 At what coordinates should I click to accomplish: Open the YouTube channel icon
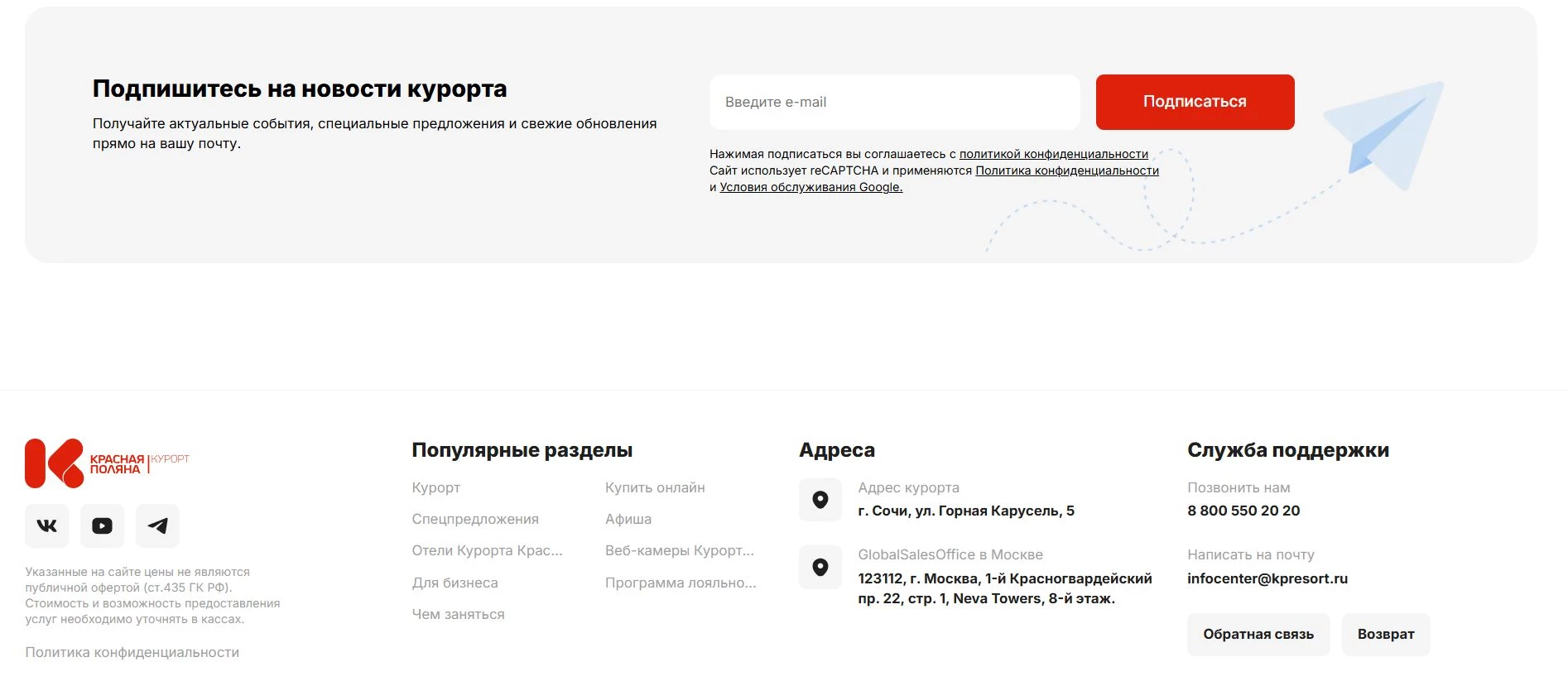point(102,526)
